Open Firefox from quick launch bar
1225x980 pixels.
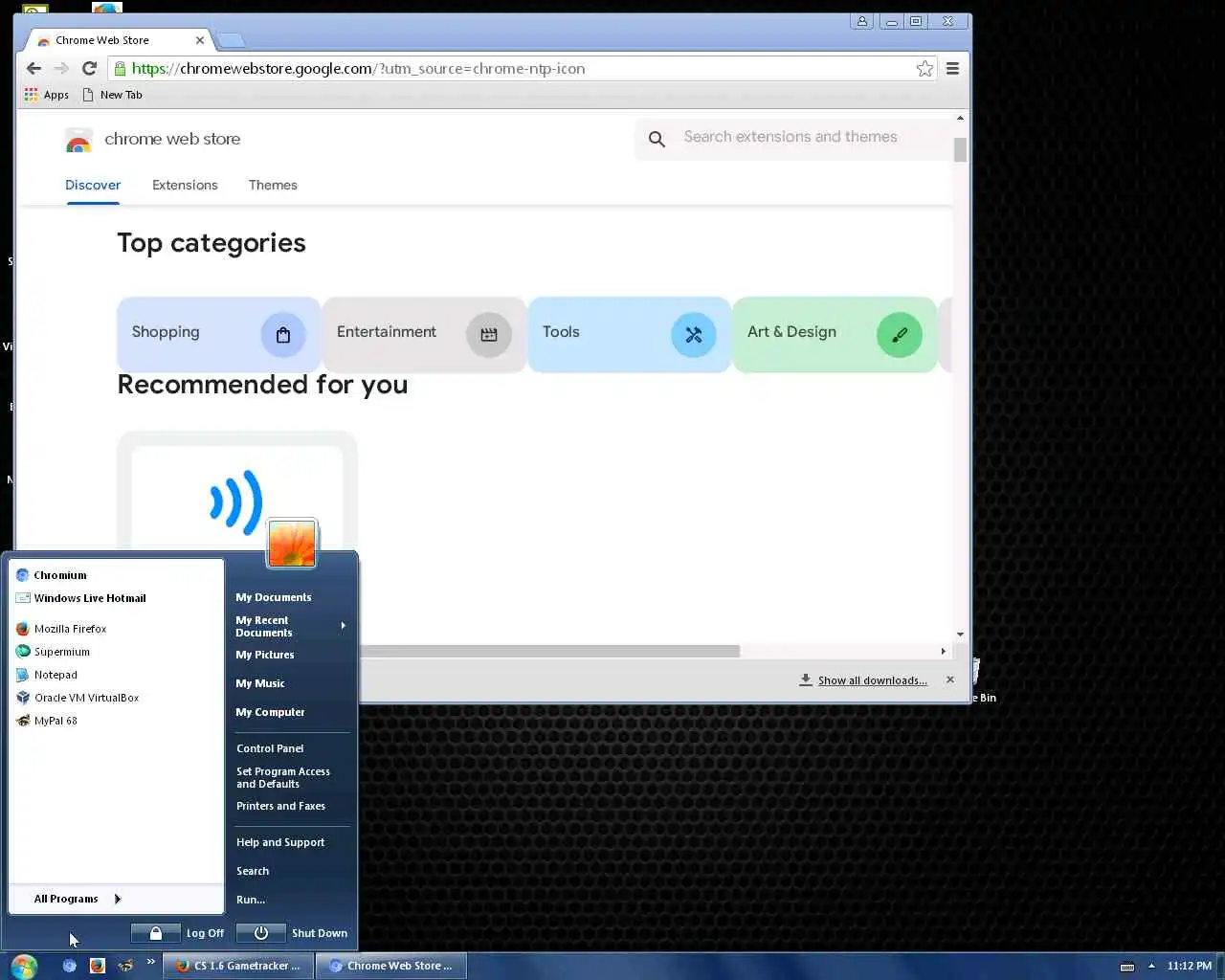point(97,966)
